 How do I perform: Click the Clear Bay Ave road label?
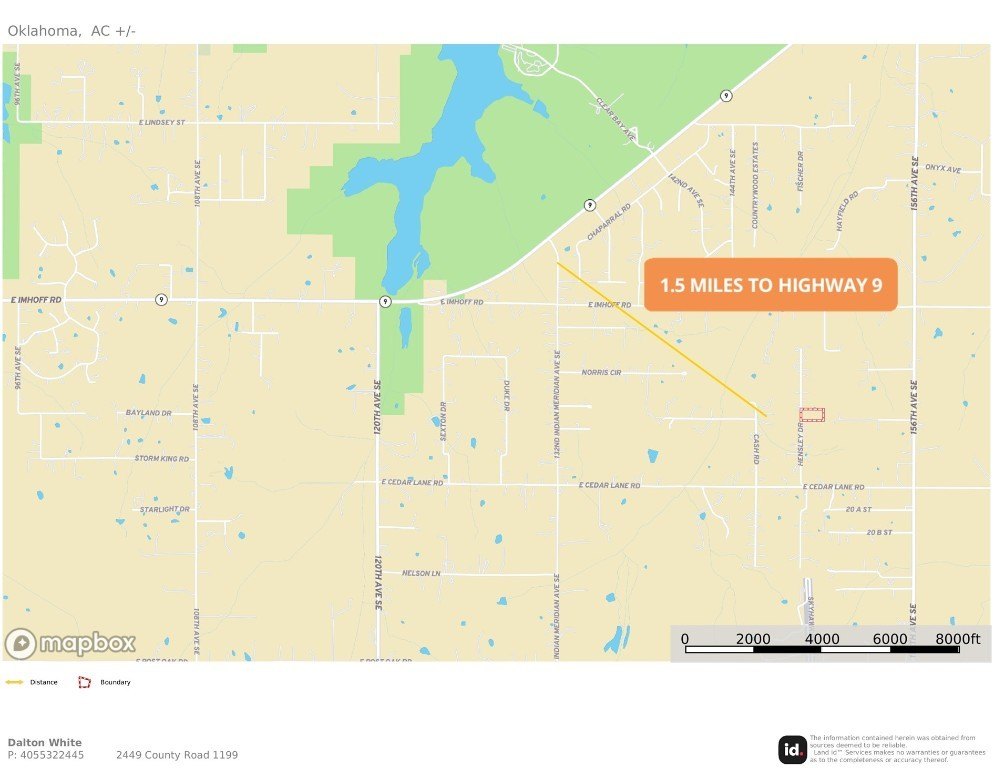pyautogui.click(x=616, y=119)
